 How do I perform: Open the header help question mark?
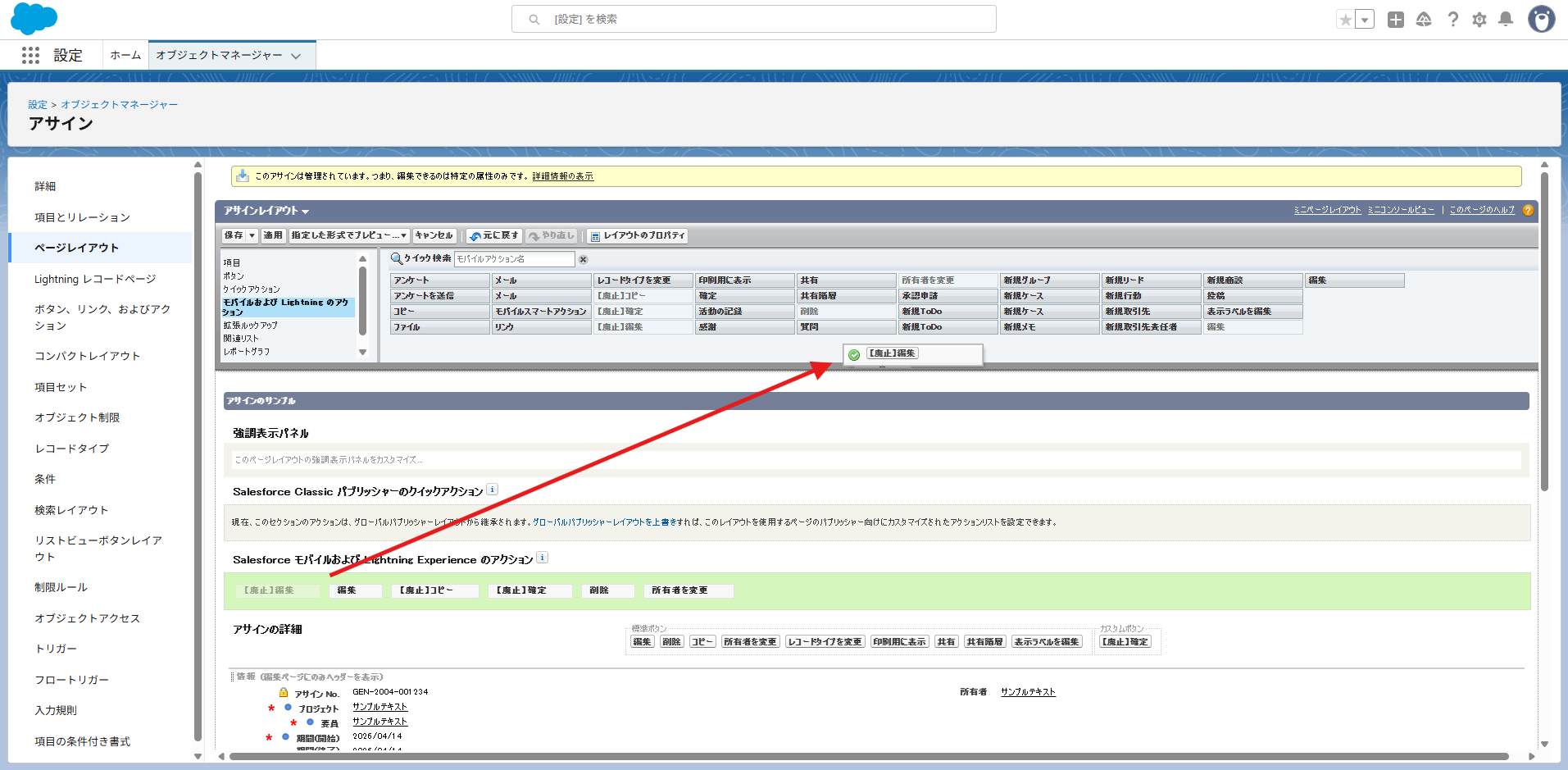[1452, 19]
